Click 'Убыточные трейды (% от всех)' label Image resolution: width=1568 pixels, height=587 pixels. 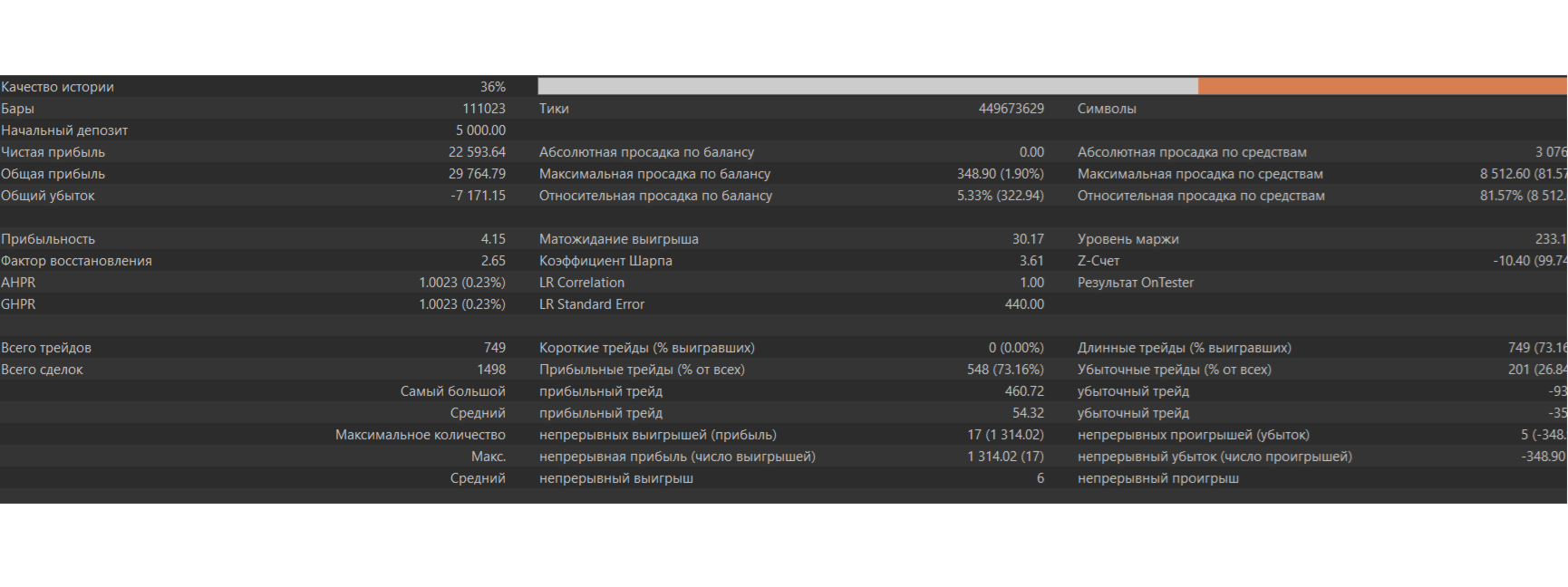pos(1175,370)
